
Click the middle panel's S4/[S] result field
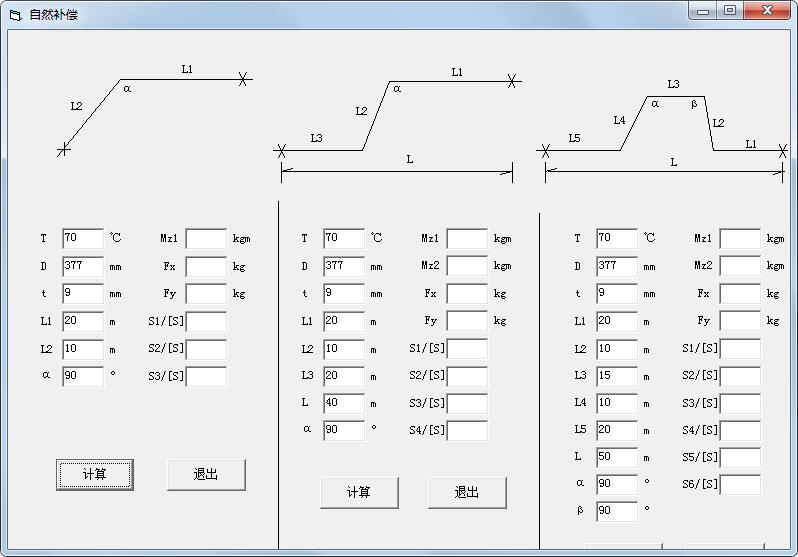click(467, 431)
